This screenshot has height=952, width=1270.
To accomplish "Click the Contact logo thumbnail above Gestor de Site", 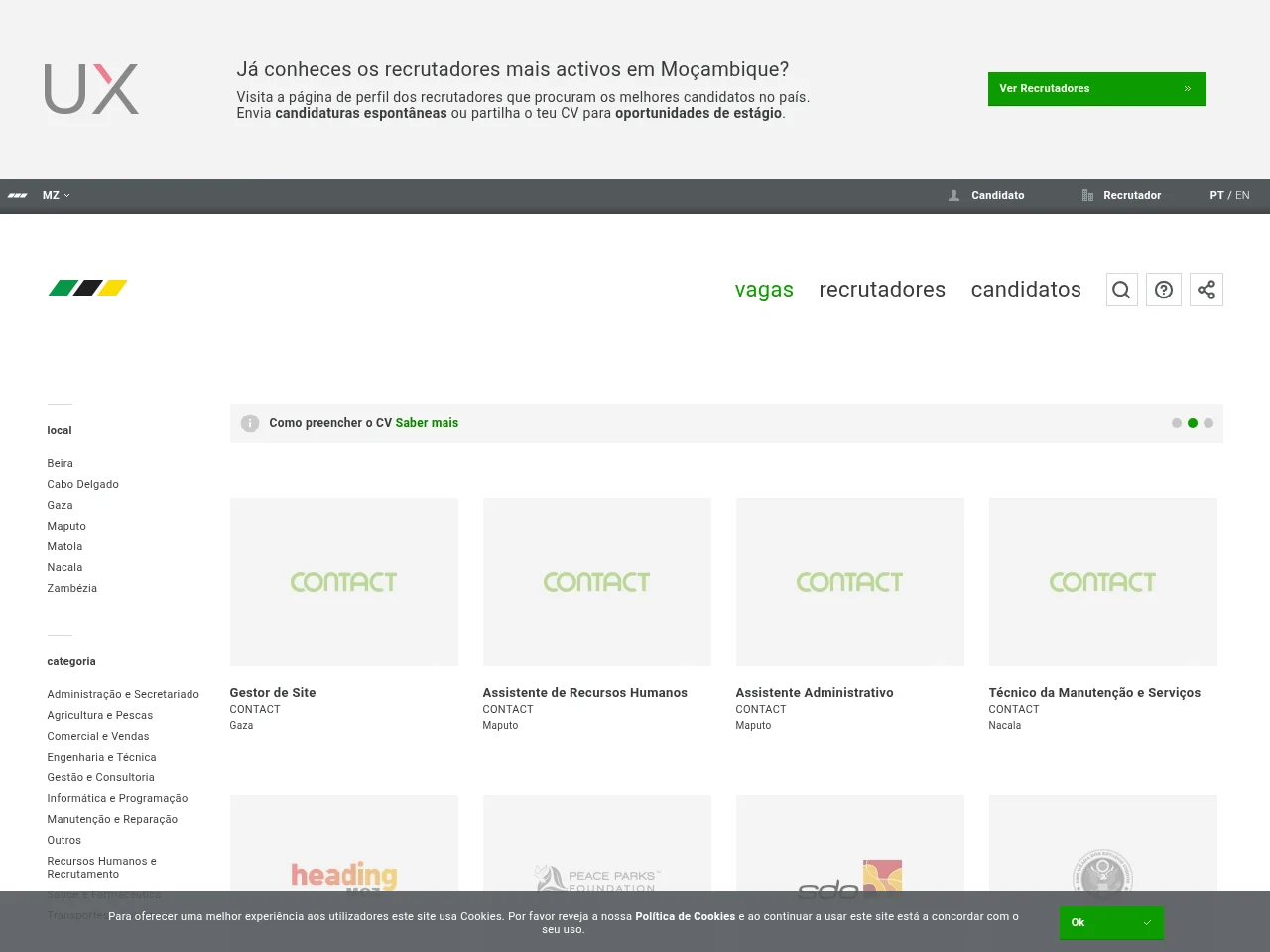I will tap(344, 582).
